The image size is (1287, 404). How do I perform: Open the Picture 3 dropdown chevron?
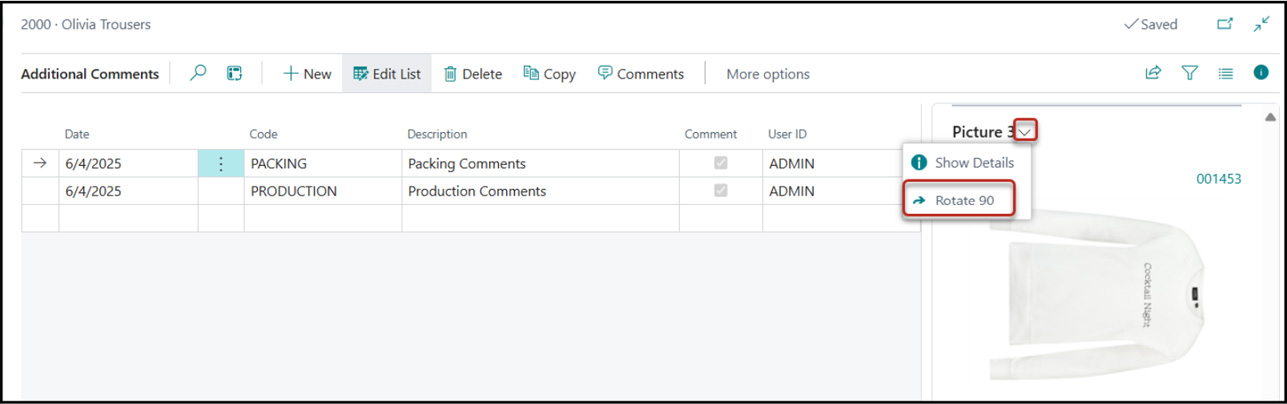click(1025, 131)
